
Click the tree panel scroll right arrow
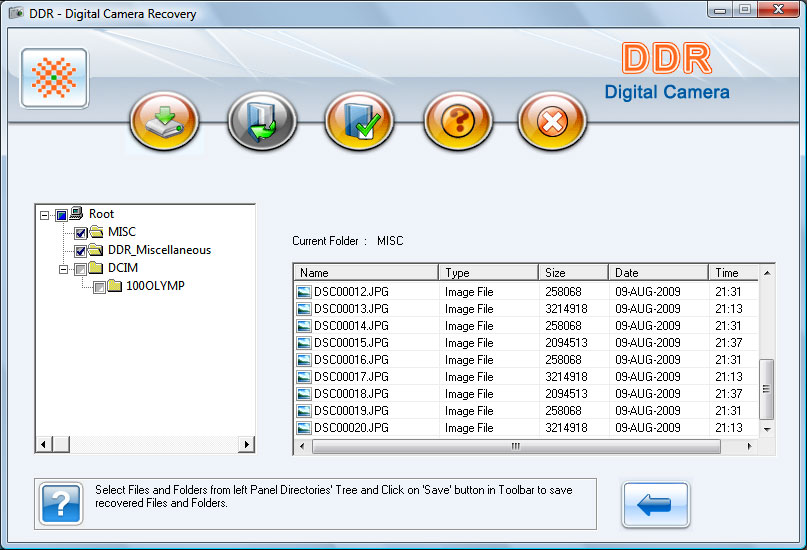point(247,444)
